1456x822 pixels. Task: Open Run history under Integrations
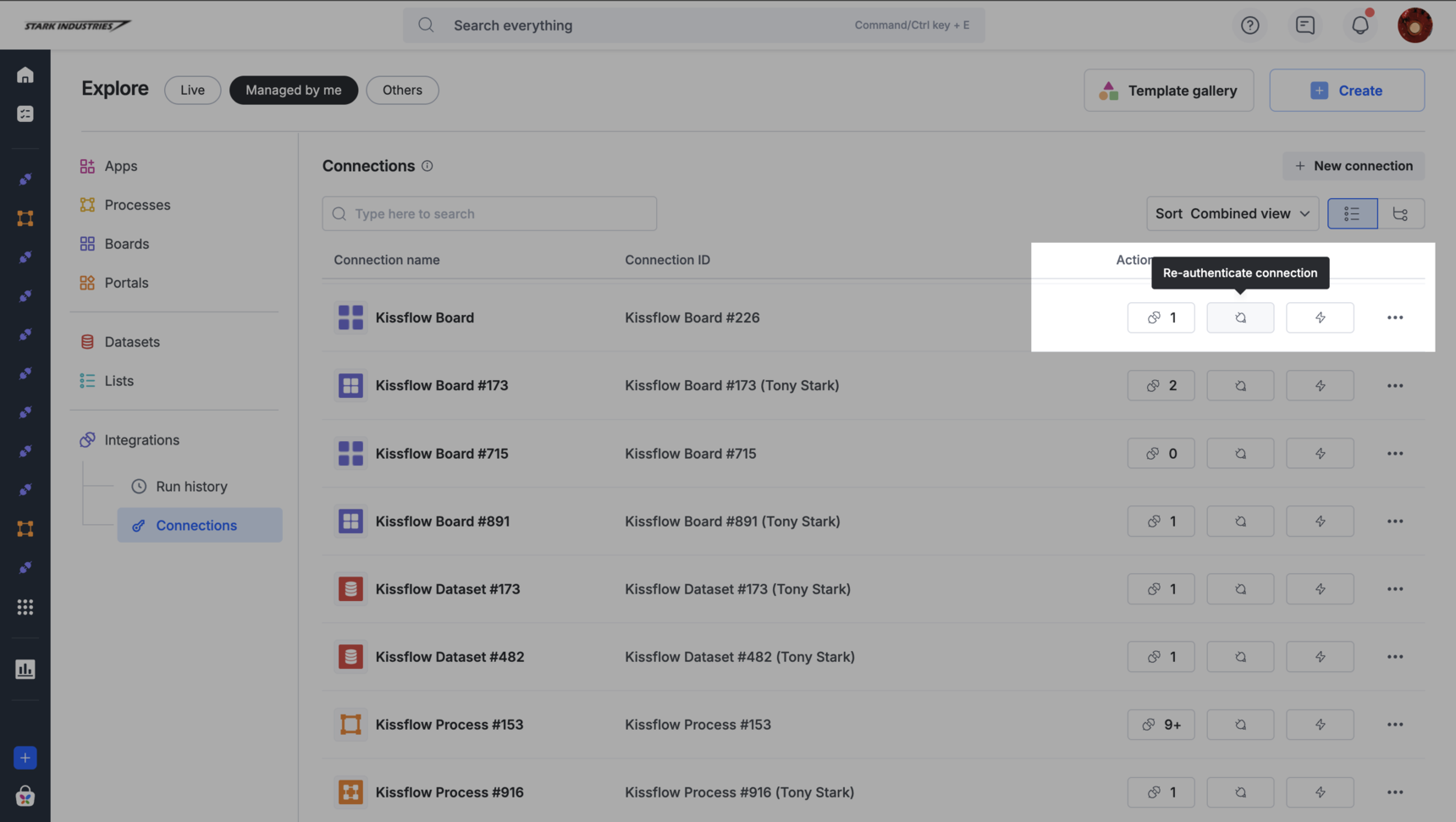pyautogui.click(x=191, y=486)
